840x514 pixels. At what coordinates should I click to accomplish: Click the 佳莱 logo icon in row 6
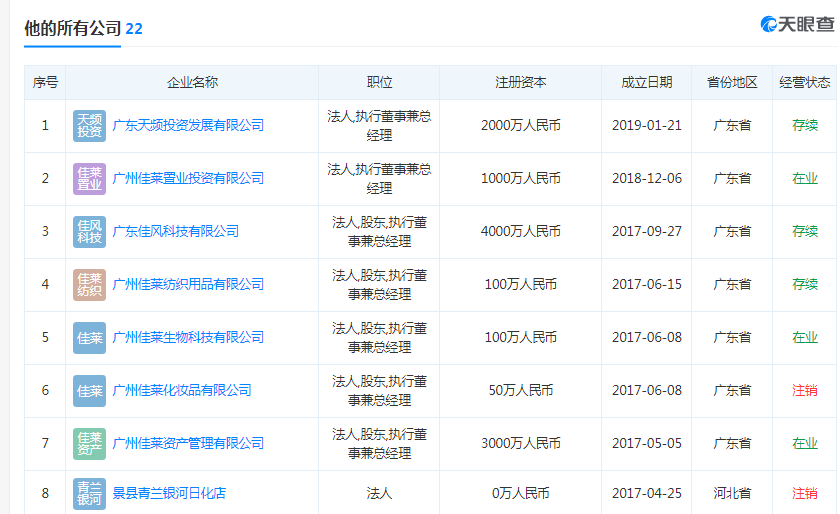tap(89, 391)
